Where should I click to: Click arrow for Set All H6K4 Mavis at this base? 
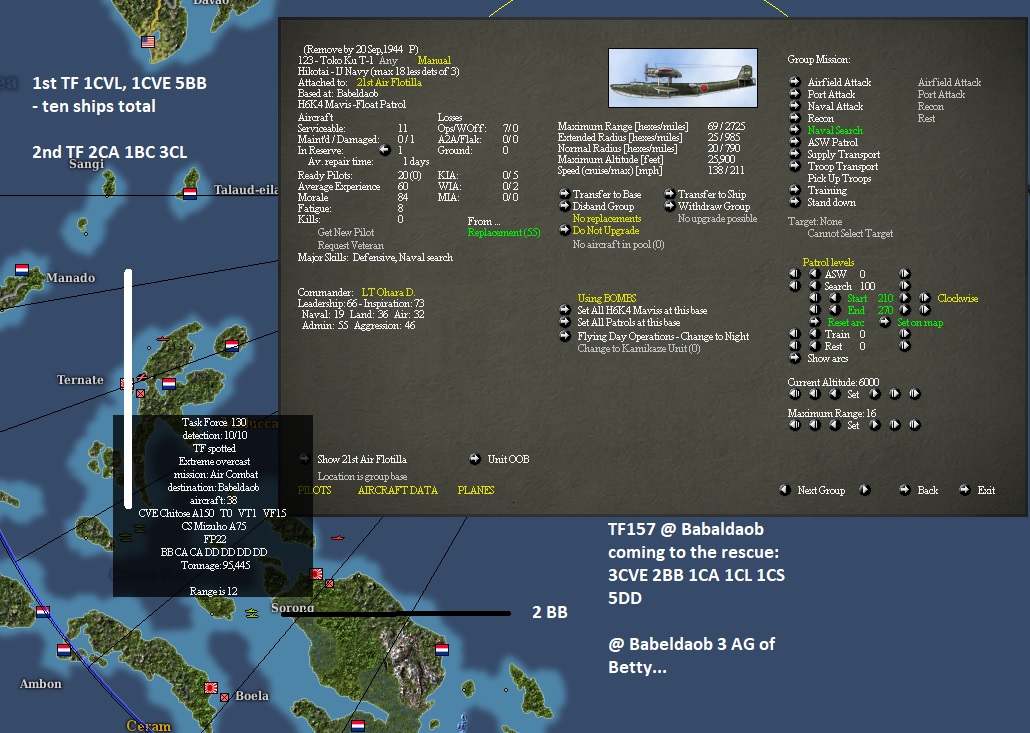(x=564, y=309)
